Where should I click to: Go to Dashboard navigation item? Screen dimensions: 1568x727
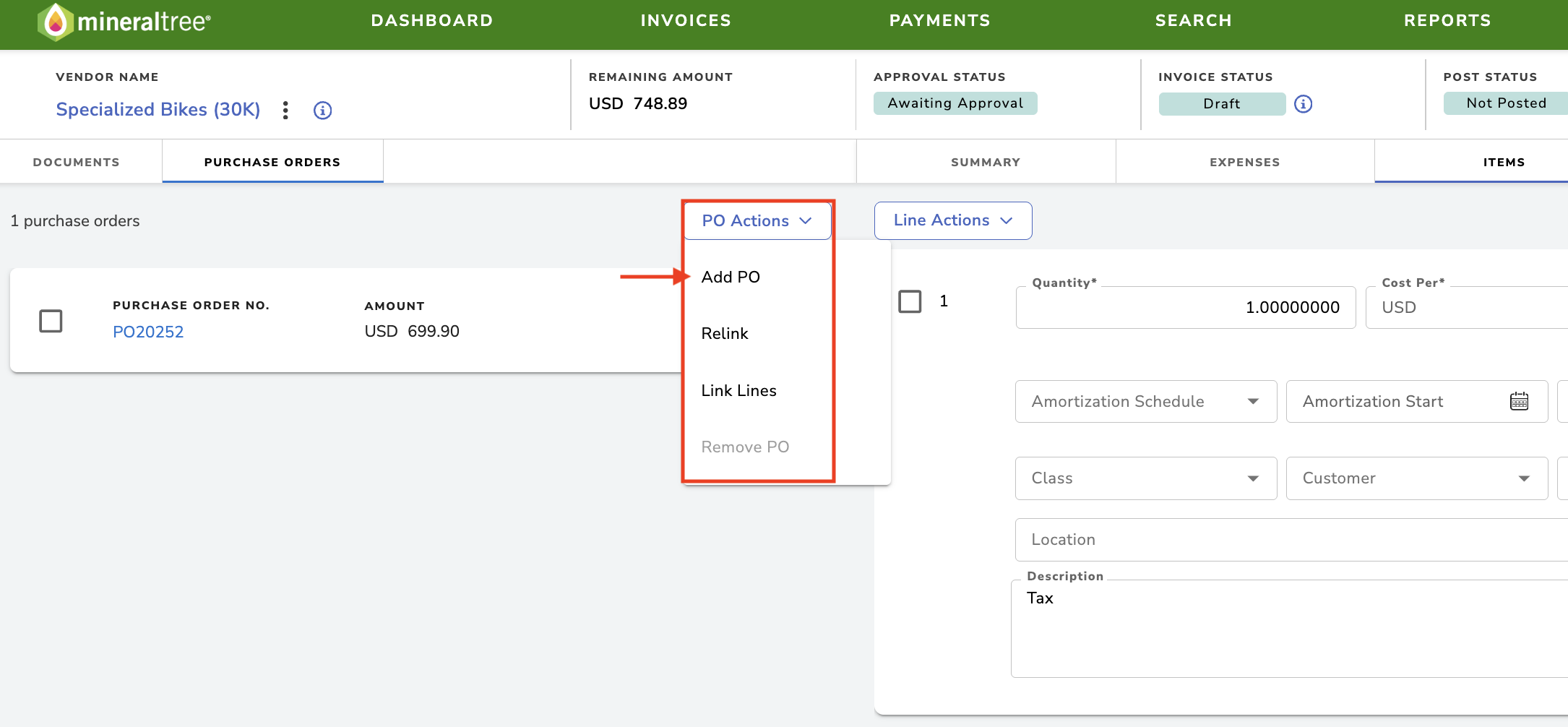click(x=432, y=20)
